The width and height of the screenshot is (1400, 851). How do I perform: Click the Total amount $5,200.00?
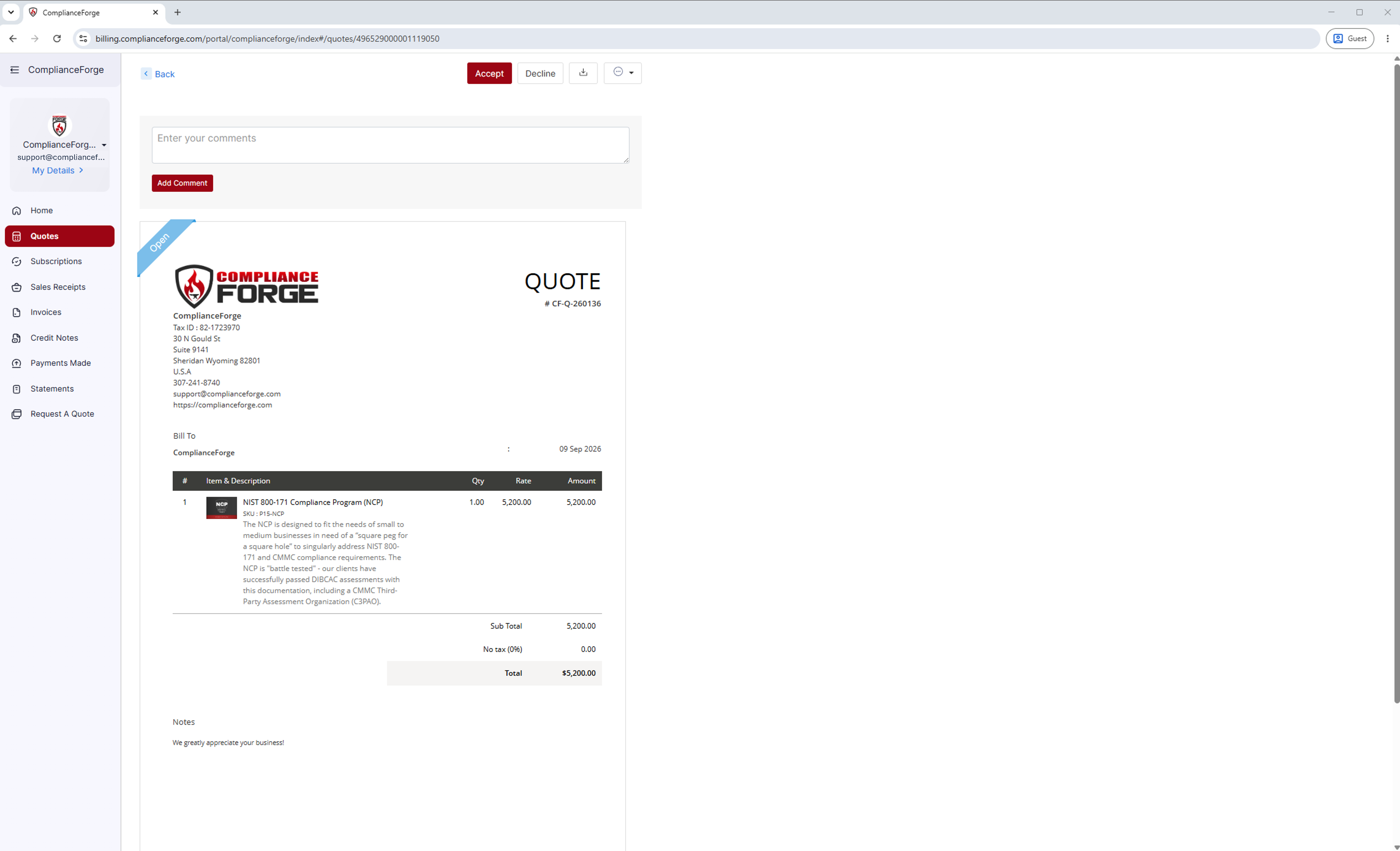(x=578, y=673)
